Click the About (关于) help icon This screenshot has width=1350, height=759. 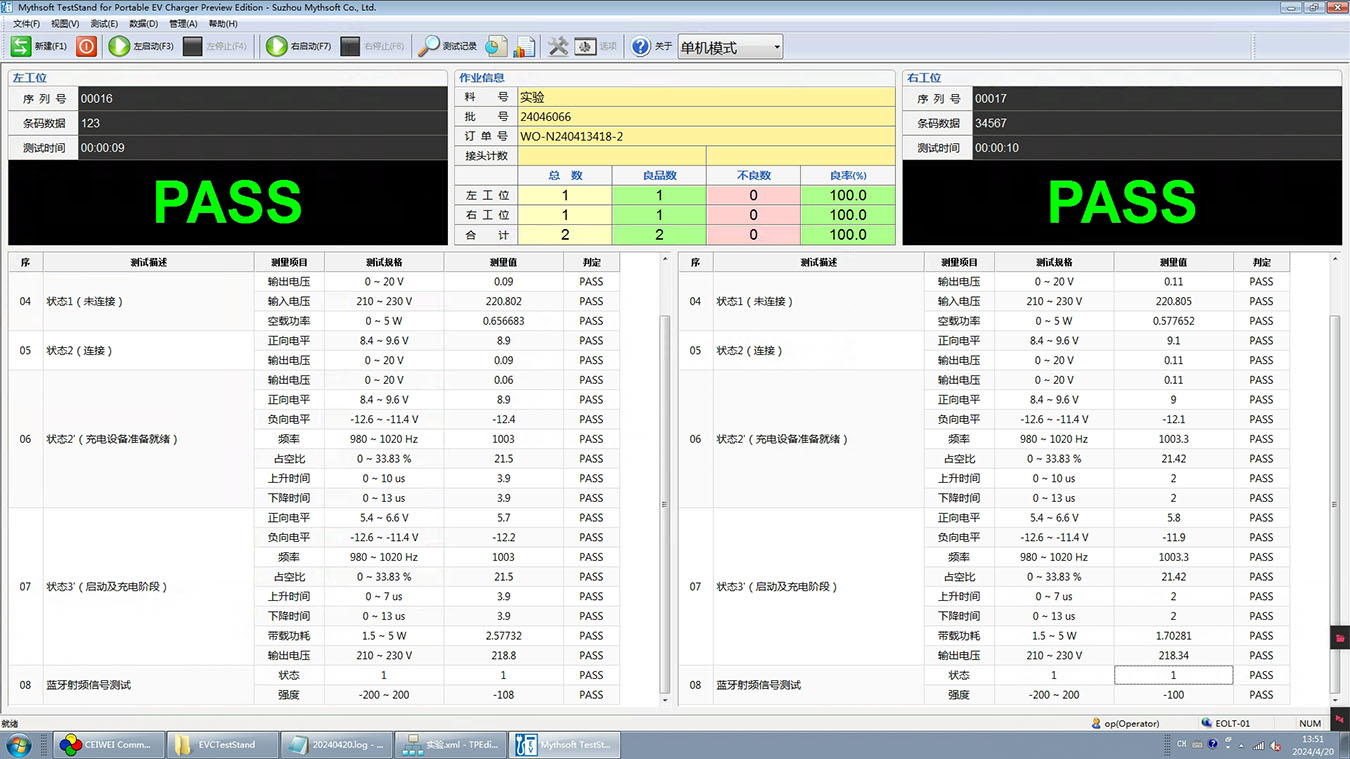[641, 46]
